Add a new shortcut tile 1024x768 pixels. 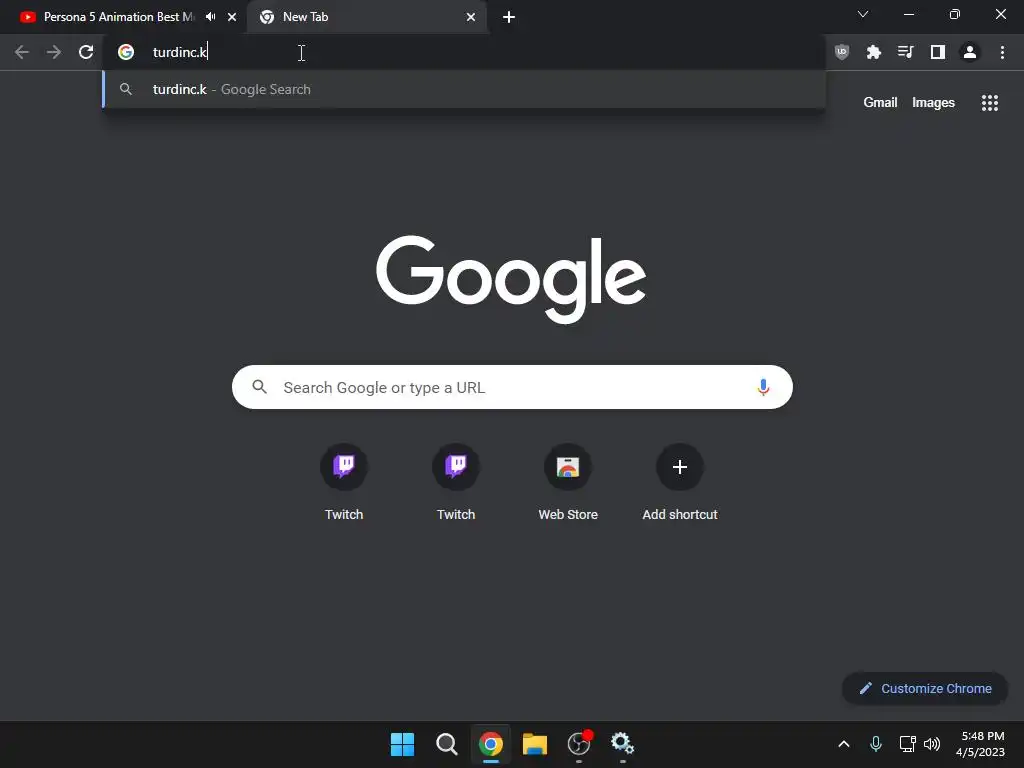680,482
